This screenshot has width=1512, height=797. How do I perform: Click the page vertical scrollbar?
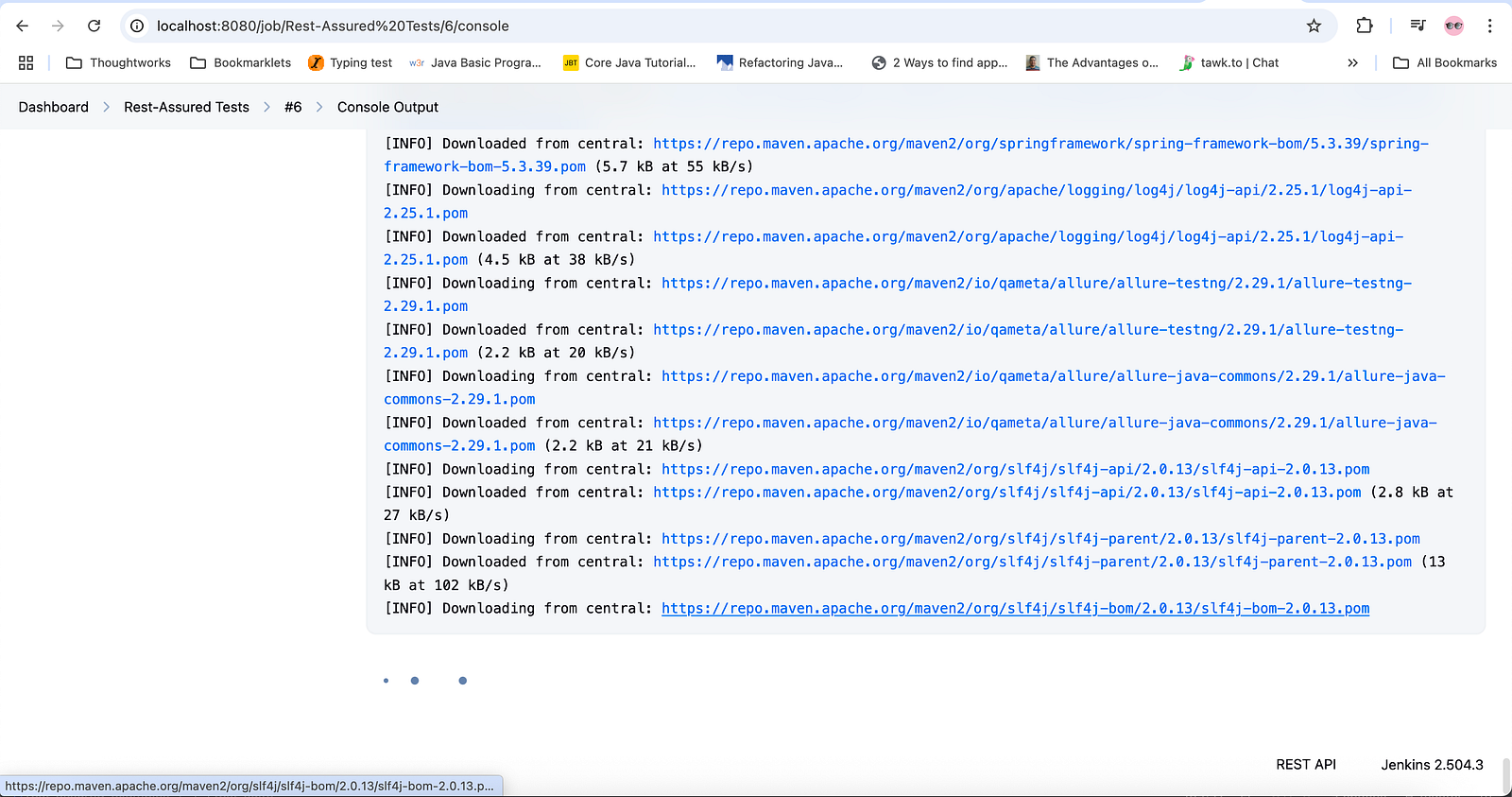1506,777
